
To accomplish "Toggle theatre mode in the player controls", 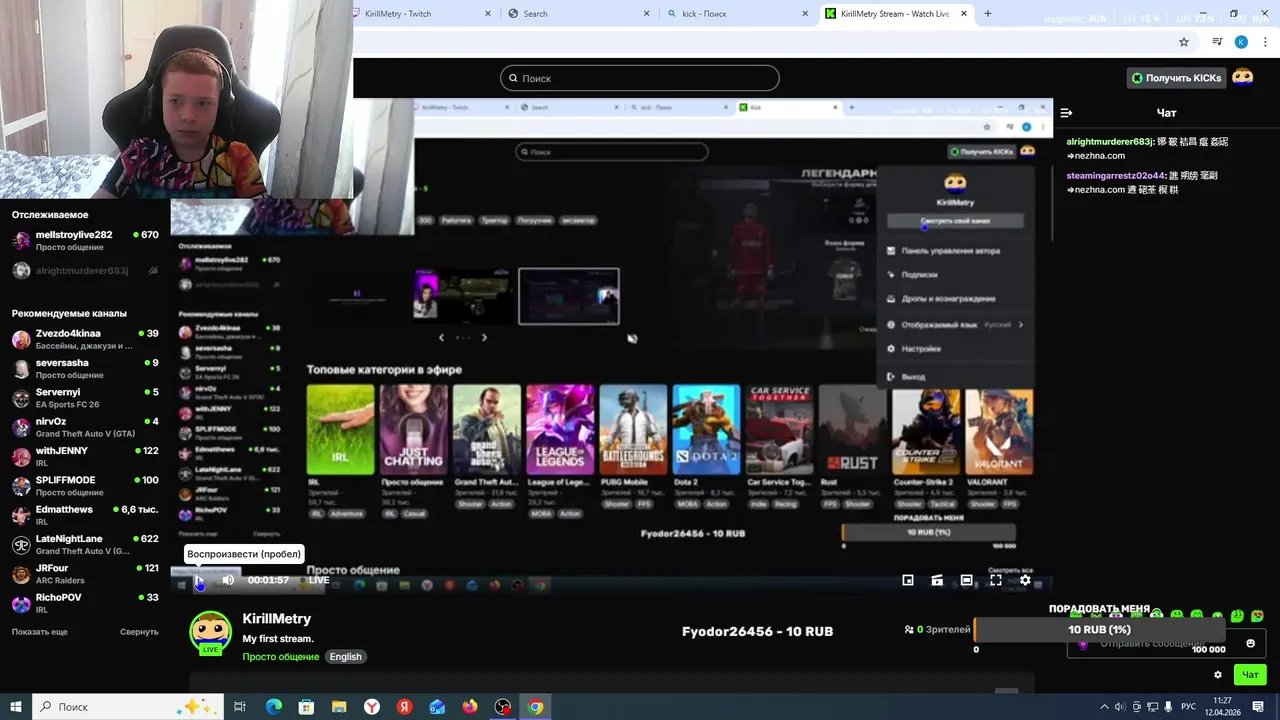I will [x=966, y=580].
